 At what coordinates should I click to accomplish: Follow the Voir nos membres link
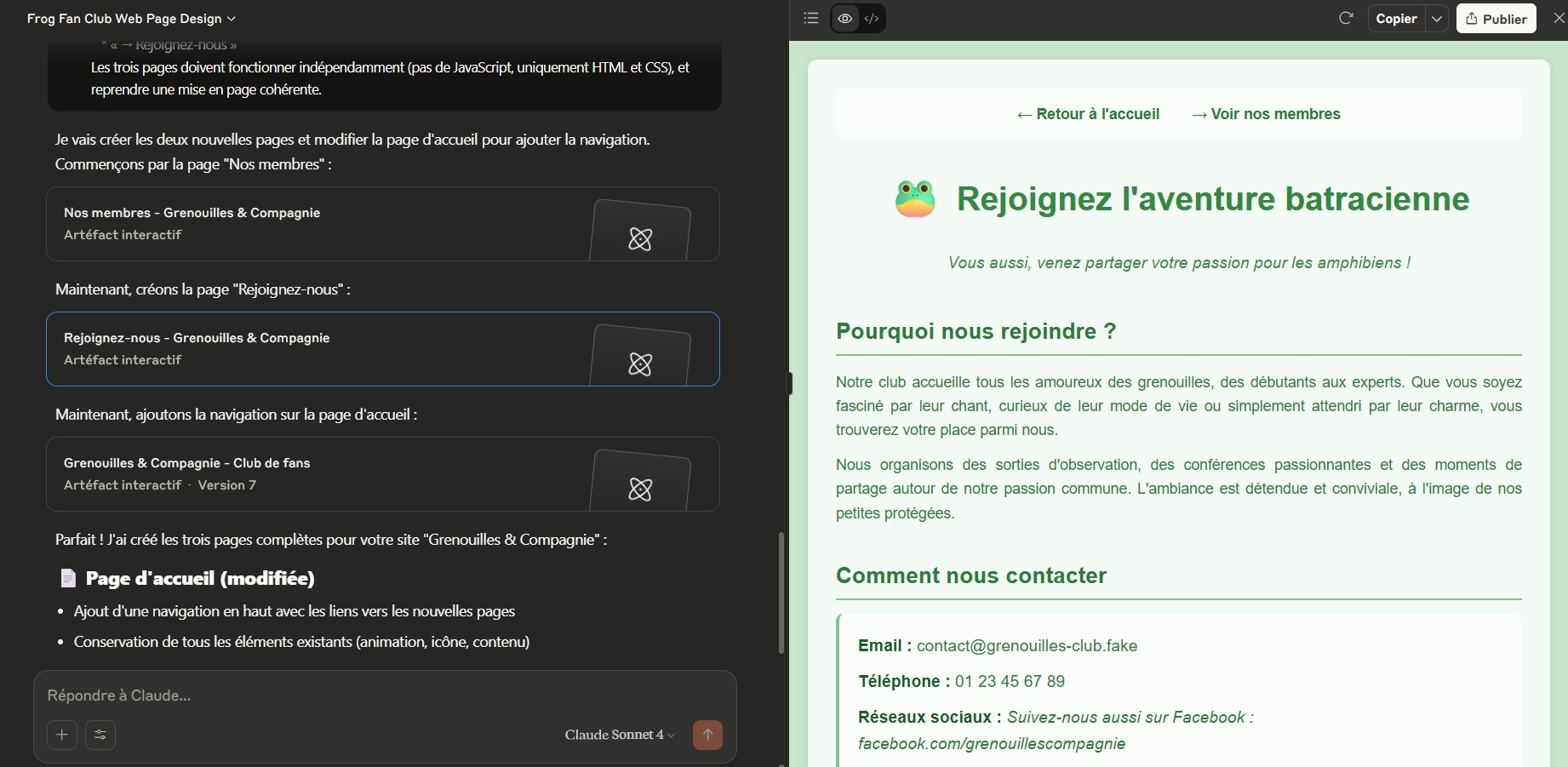click(x=1266, y=114)
